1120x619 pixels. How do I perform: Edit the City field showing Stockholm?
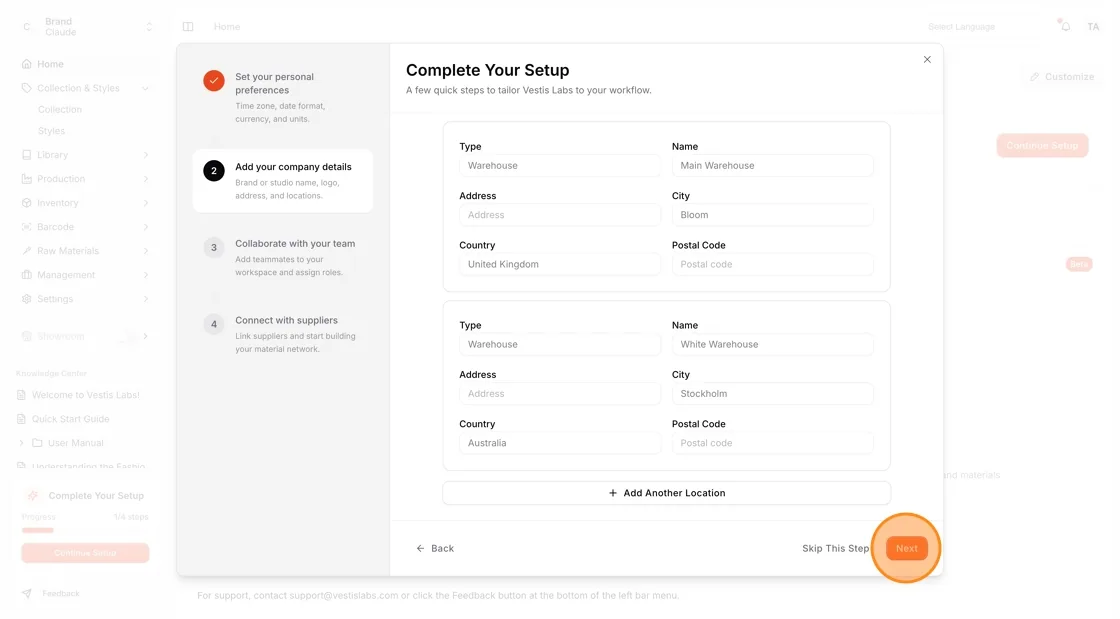tap(772, 393)
